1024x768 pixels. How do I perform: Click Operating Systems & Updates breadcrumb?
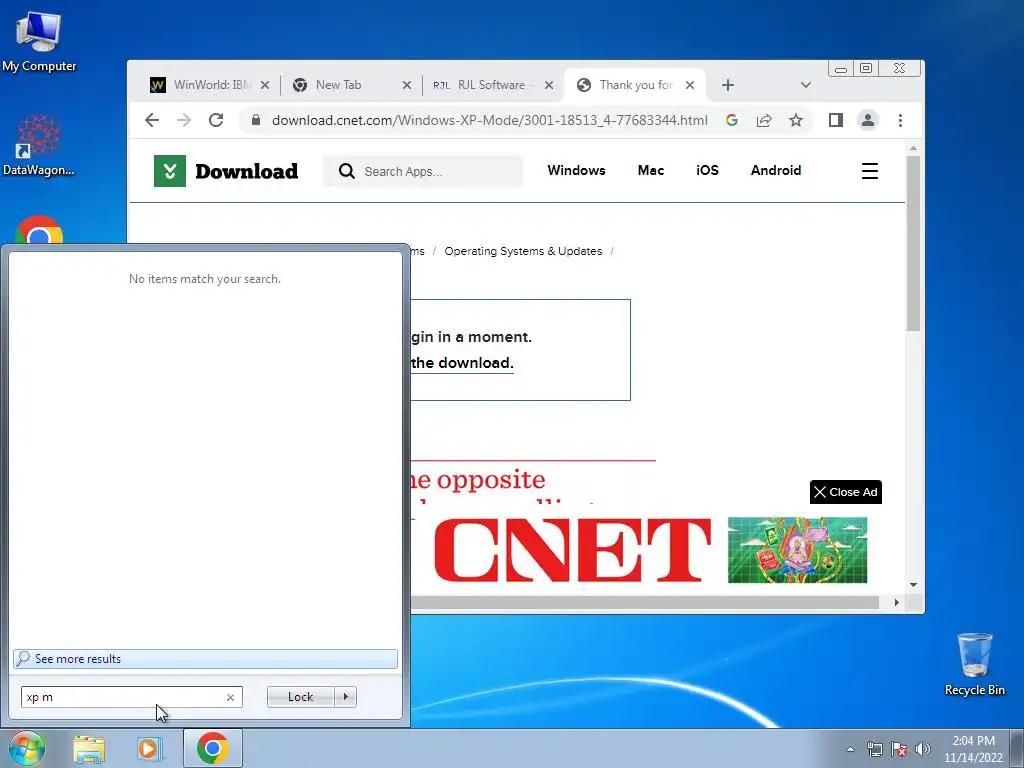click(523, 251)
